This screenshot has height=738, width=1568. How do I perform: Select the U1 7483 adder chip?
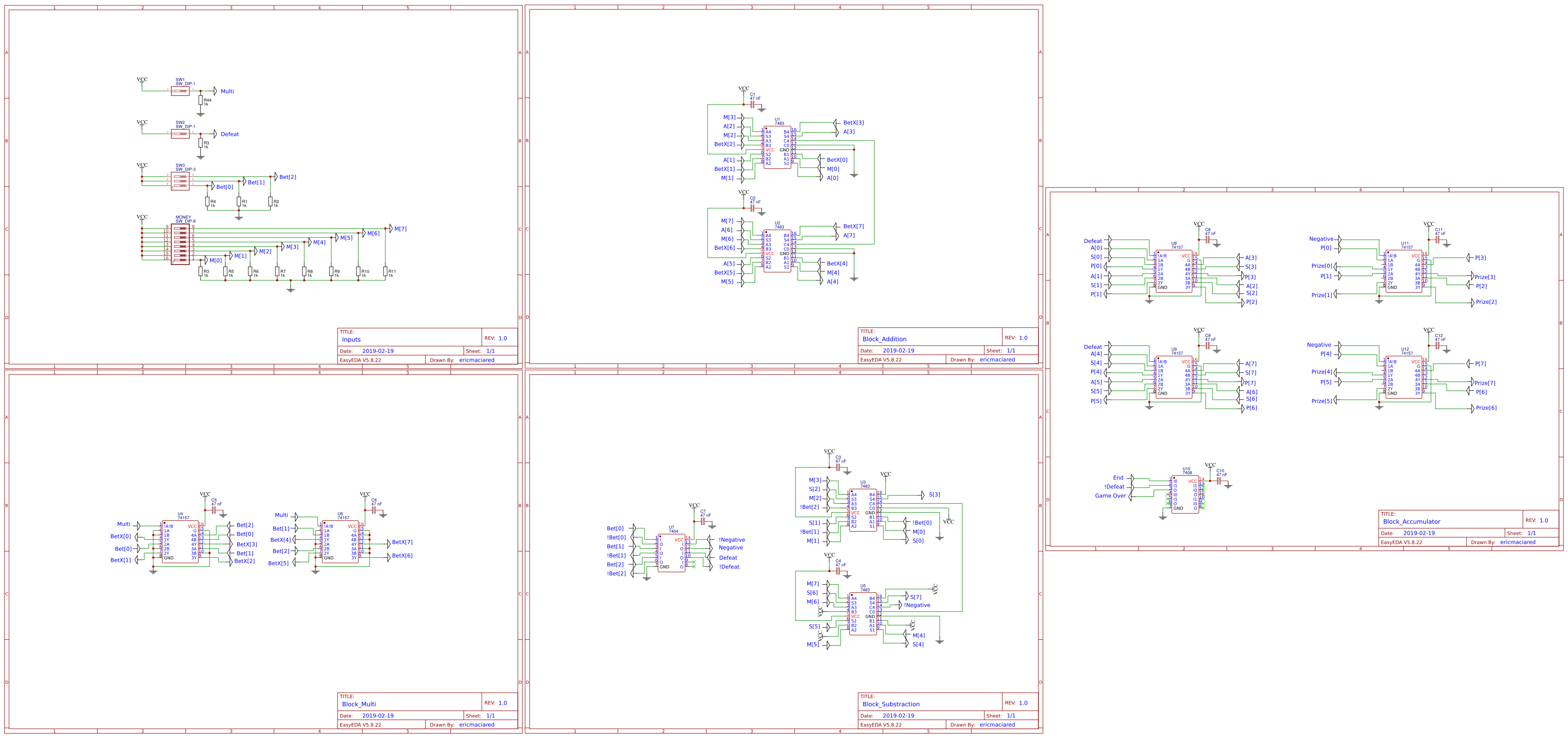click(777, 147)
